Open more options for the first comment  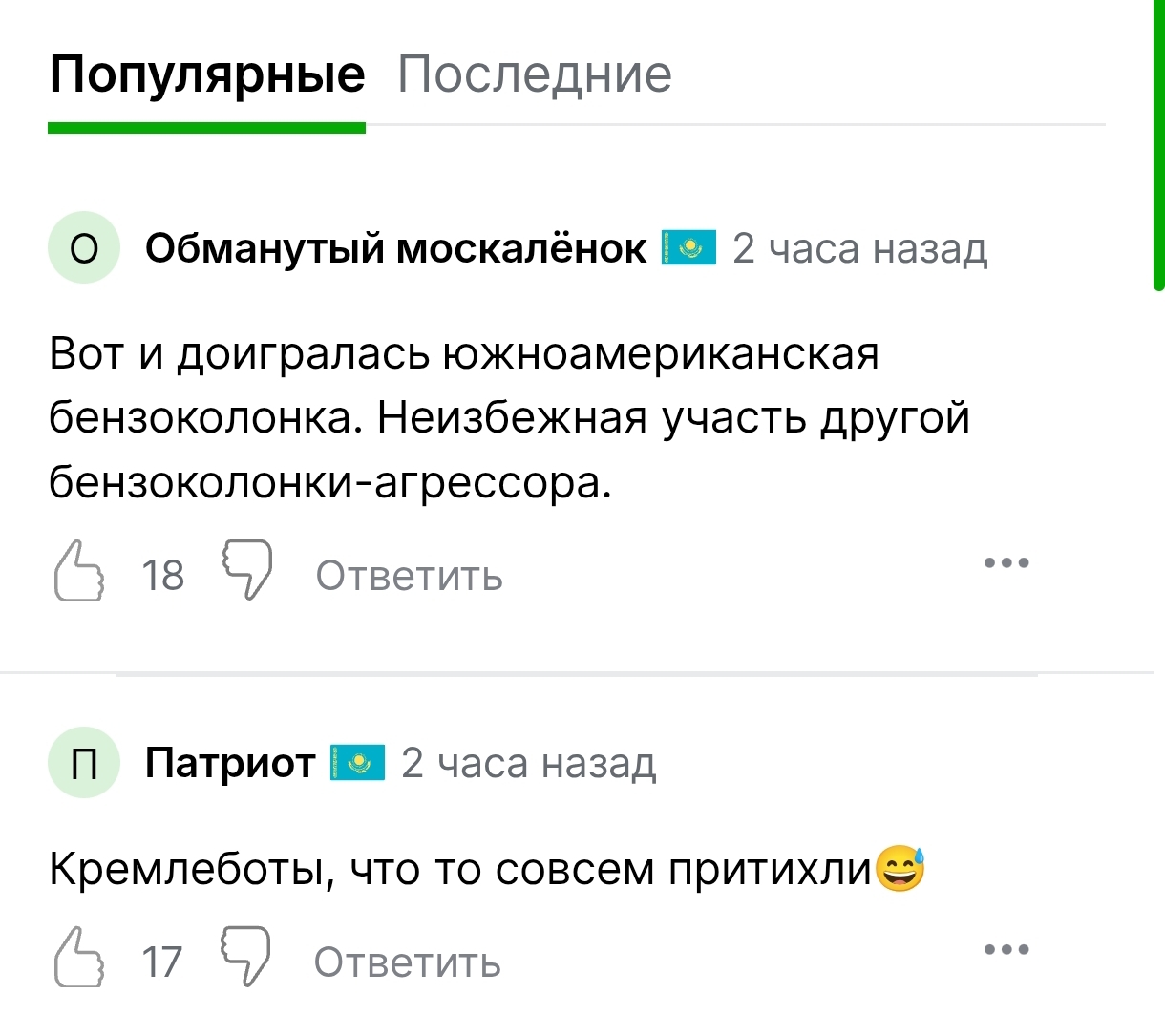(x=1006, y=562)
